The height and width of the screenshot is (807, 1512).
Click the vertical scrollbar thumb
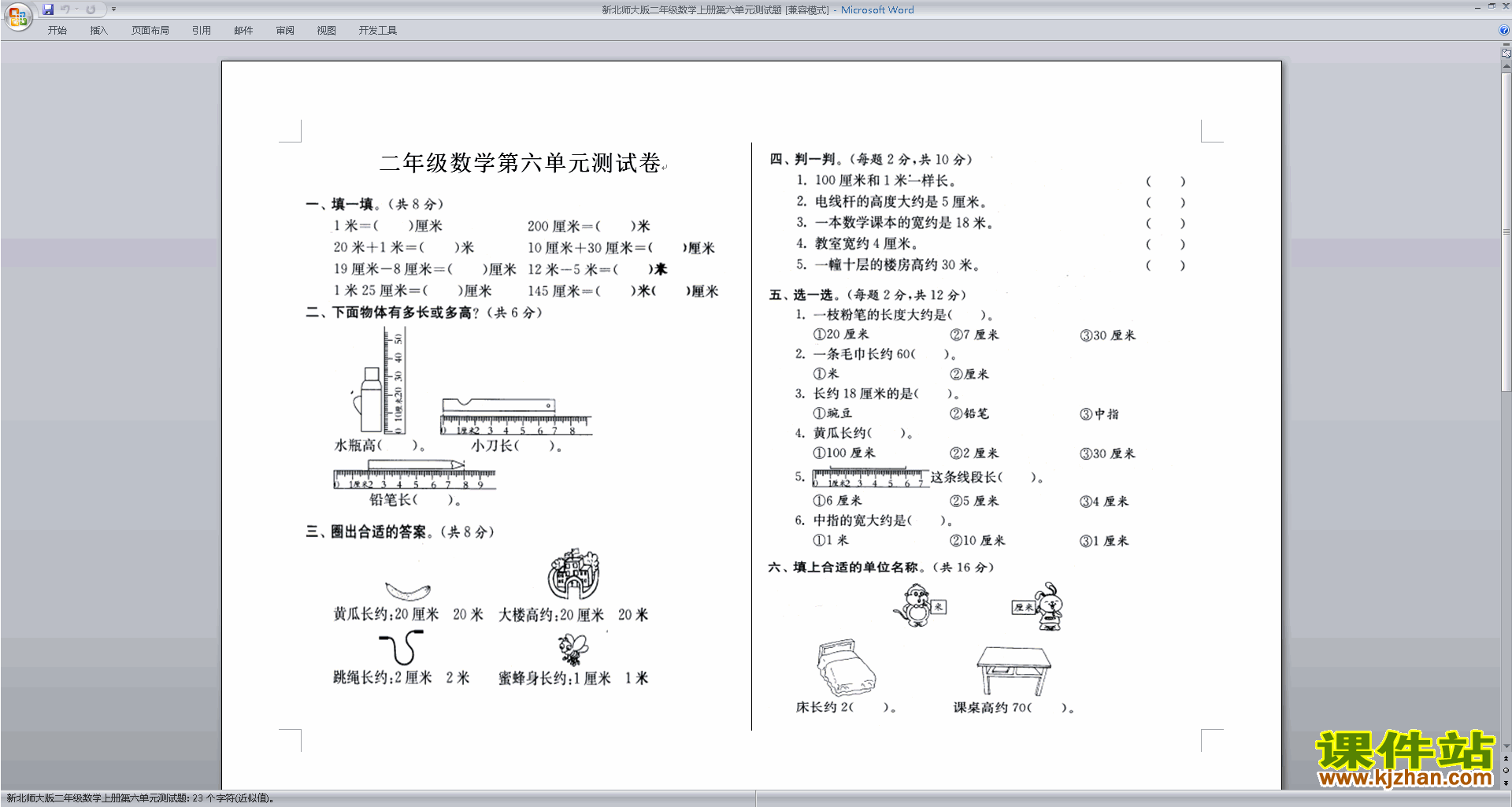pyautogui.click(x=1506, y=231)
